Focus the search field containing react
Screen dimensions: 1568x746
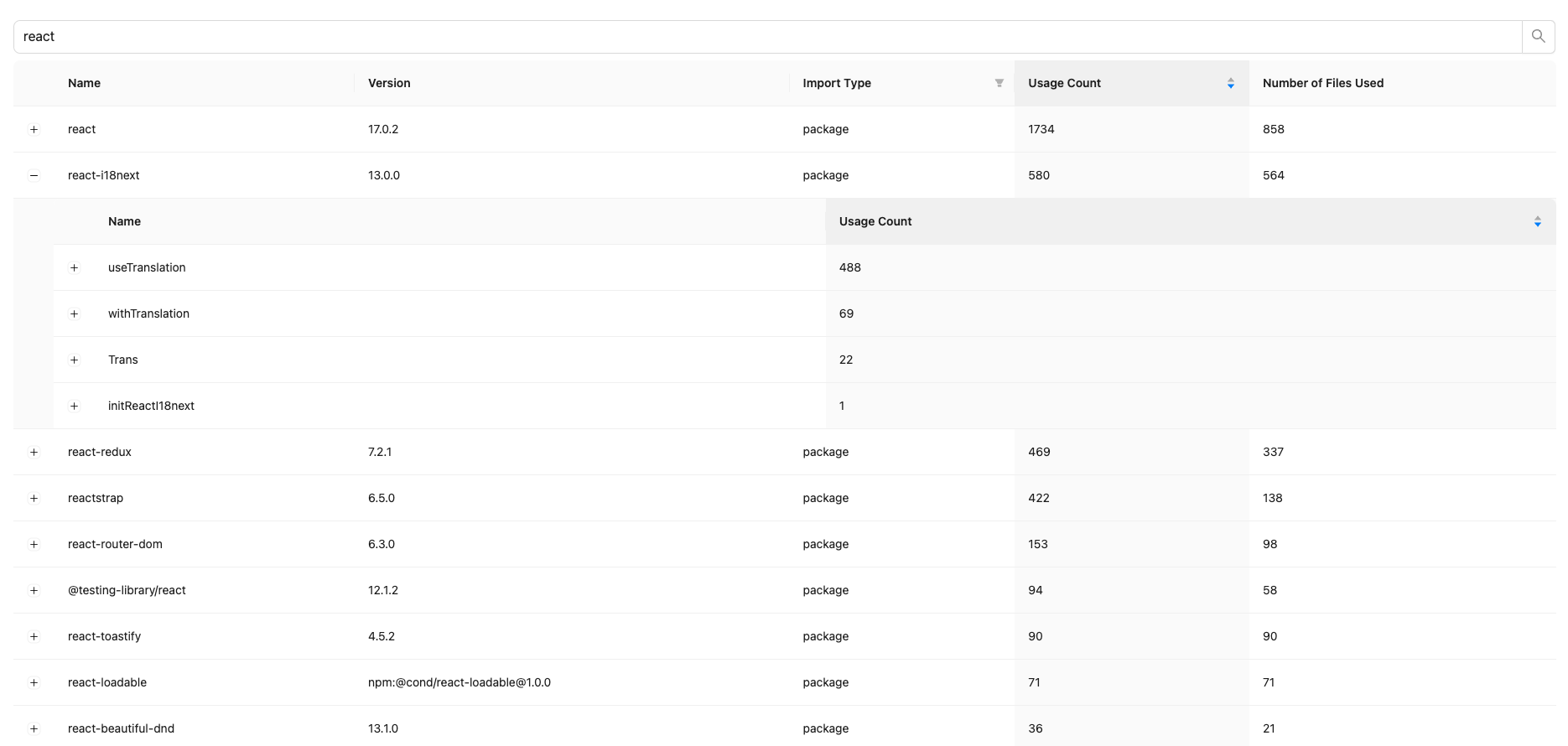768,37
